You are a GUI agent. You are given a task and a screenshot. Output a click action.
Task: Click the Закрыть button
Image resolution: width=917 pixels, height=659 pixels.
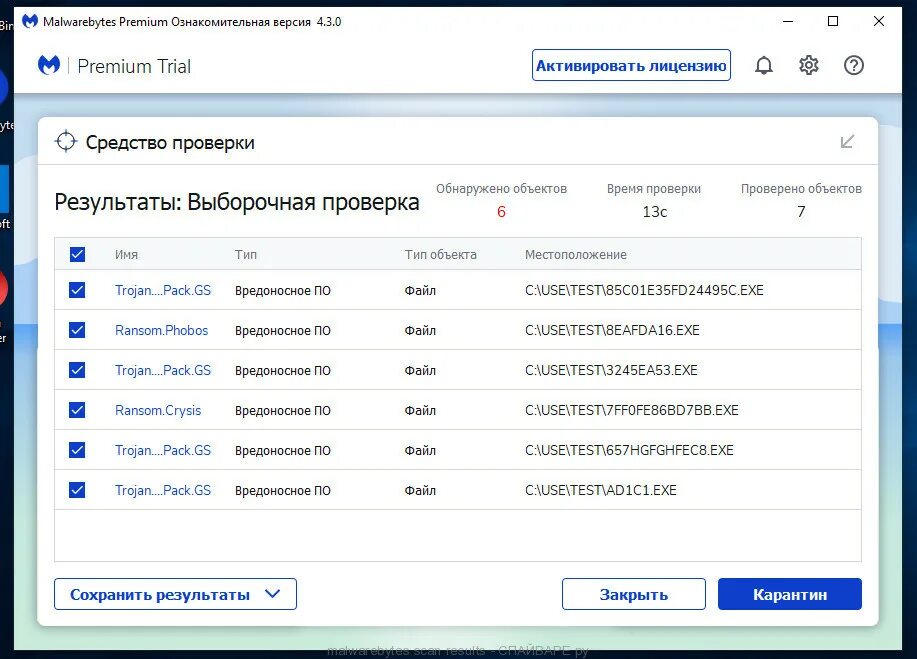click(633, 594)
